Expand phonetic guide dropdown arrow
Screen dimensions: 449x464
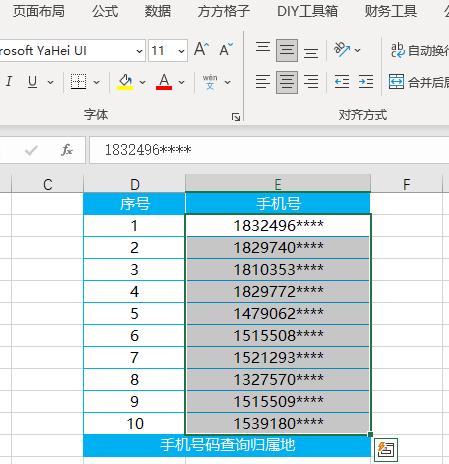(228, 82)
